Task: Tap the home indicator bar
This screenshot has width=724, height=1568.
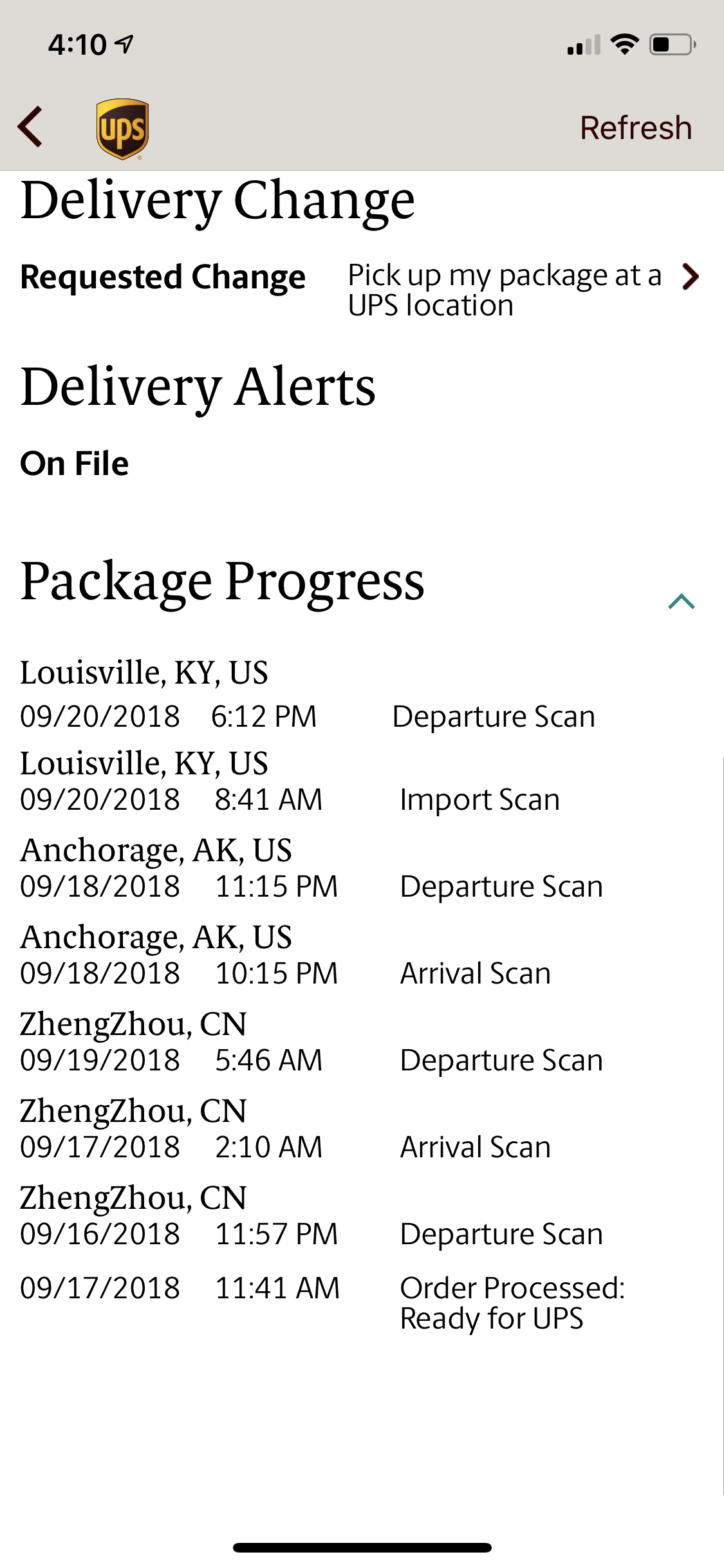Action: 362,1547
